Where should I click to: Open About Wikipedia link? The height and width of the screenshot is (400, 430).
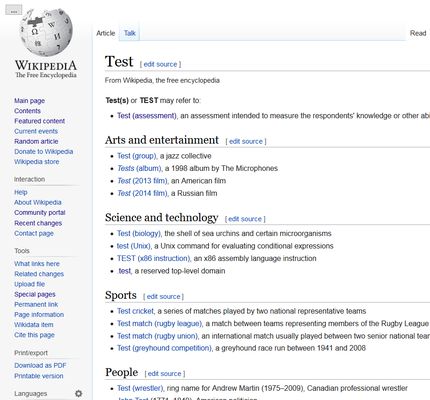(38, 202)
